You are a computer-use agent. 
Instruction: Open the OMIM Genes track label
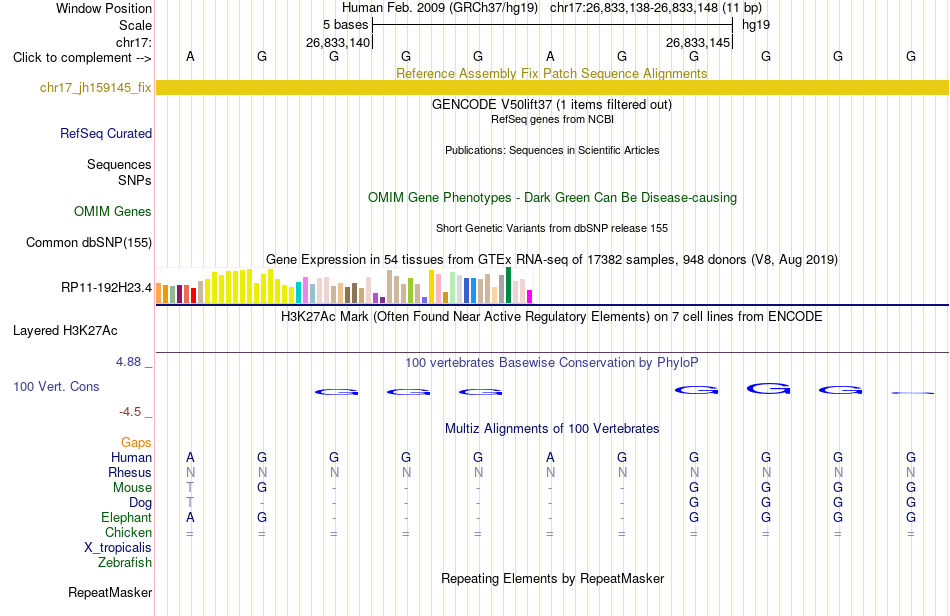113,211
